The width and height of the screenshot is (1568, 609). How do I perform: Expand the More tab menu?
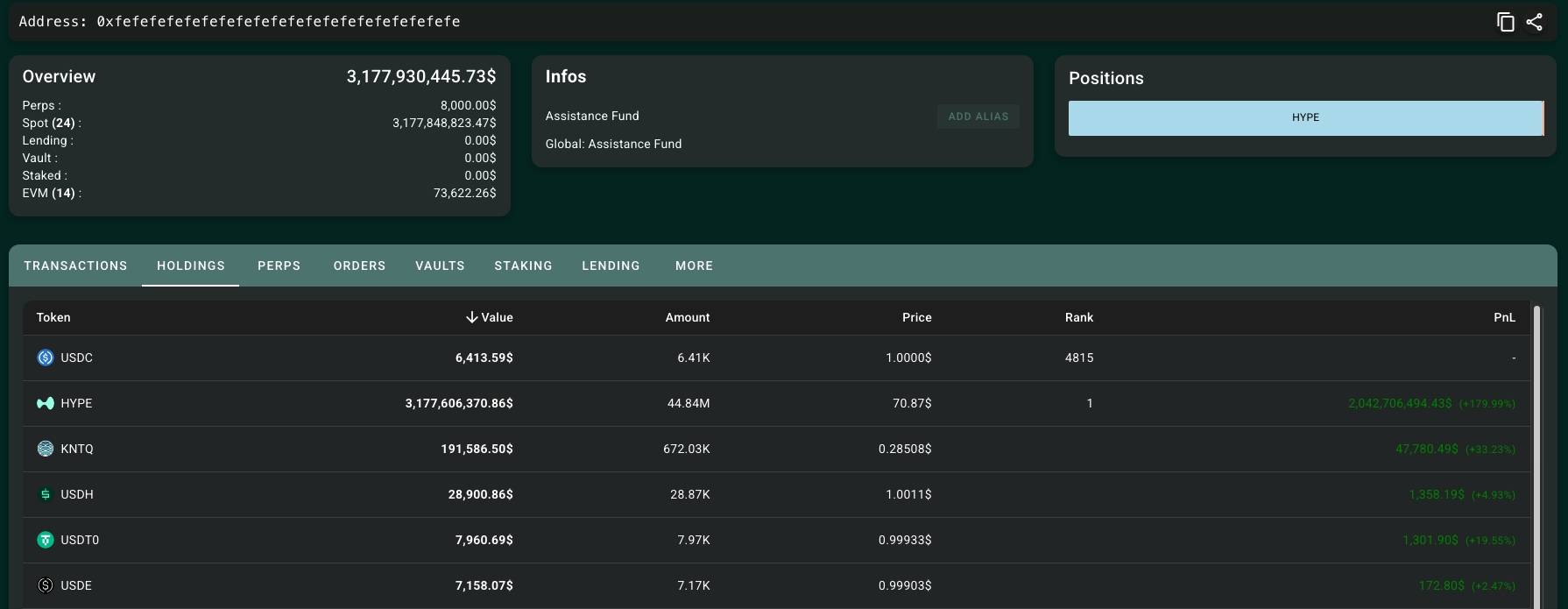pos(694,266)
